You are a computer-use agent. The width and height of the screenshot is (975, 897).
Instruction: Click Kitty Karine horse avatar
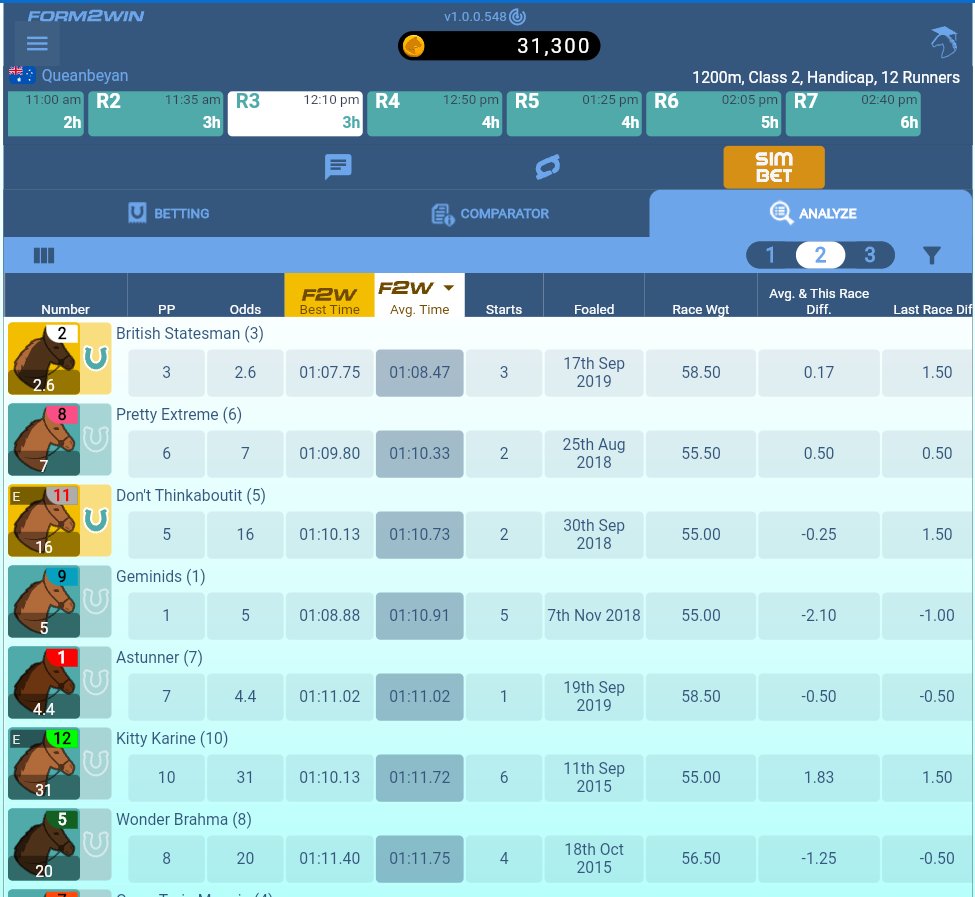click(44, 763)
